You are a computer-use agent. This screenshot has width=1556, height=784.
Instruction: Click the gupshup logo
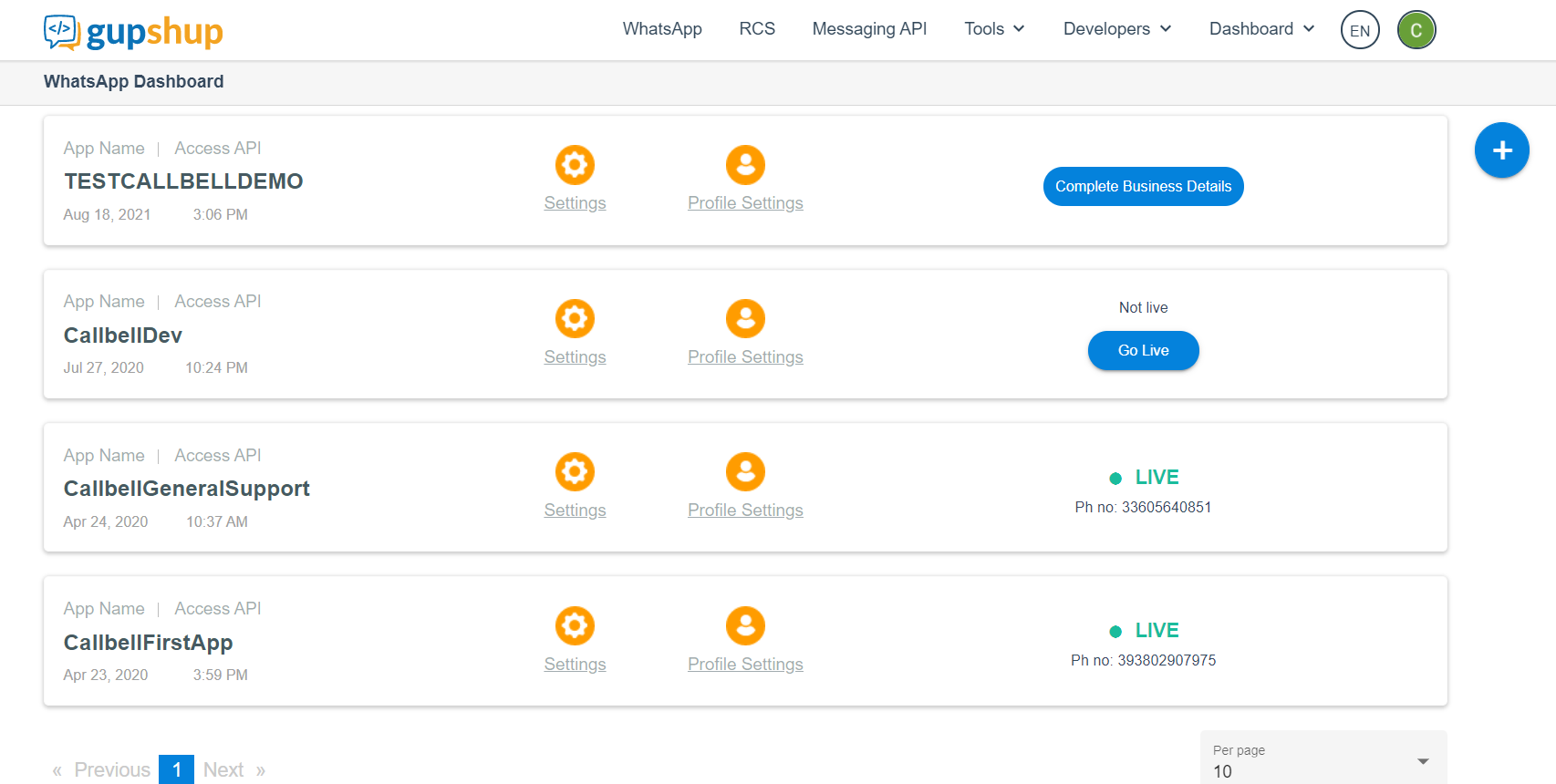coord(133,32)
